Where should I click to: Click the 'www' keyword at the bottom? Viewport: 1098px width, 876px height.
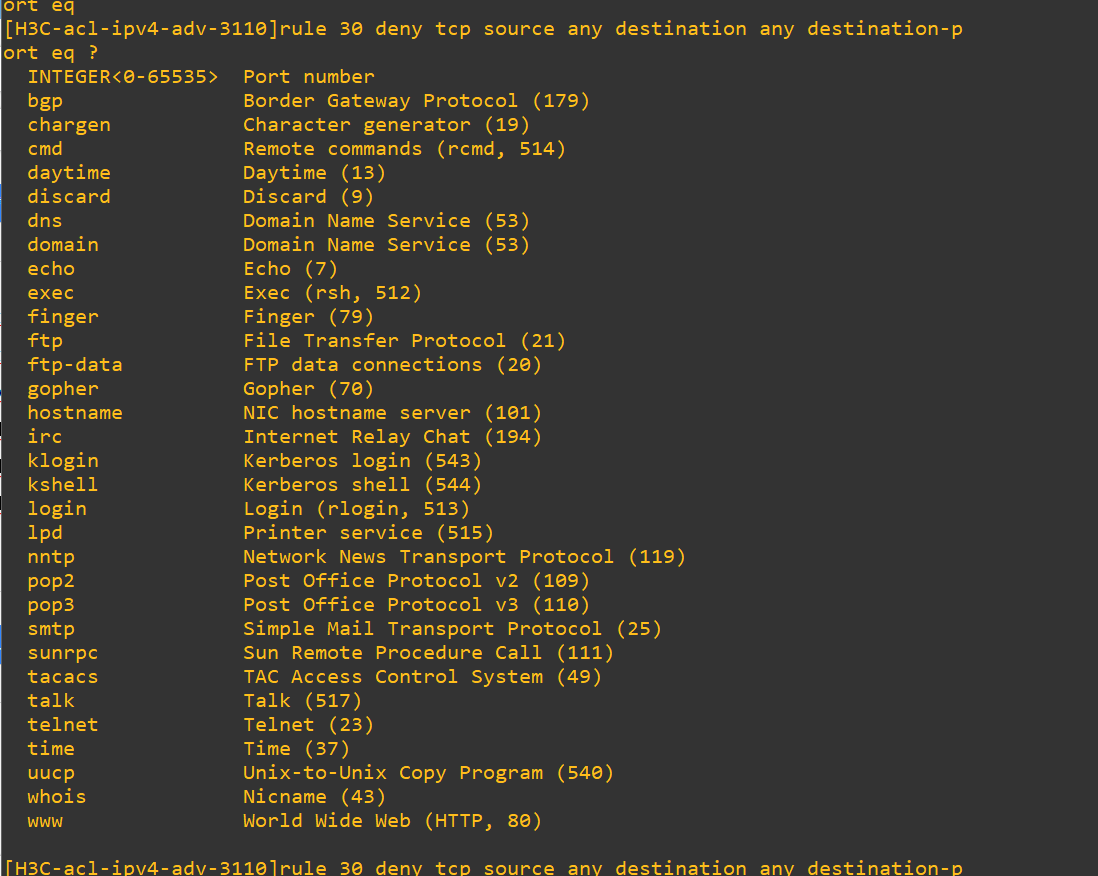(45, 821)
